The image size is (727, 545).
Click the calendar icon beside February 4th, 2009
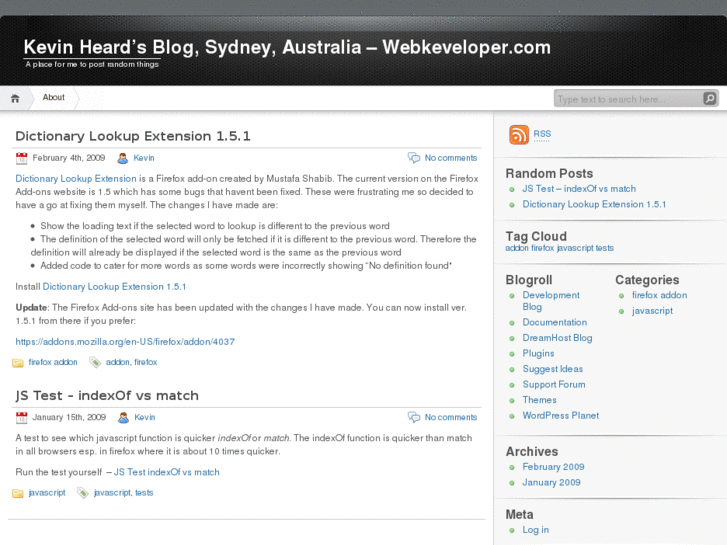click(x=21, y=158)
